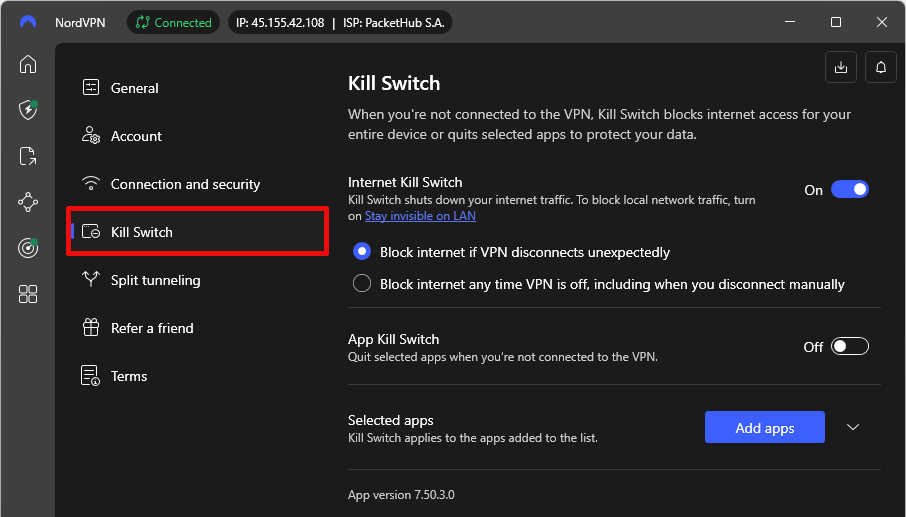Select Block internet if VPN disconnects unexpectedly
The height and width of the screenshot is (517, 906).
(362, 251)
